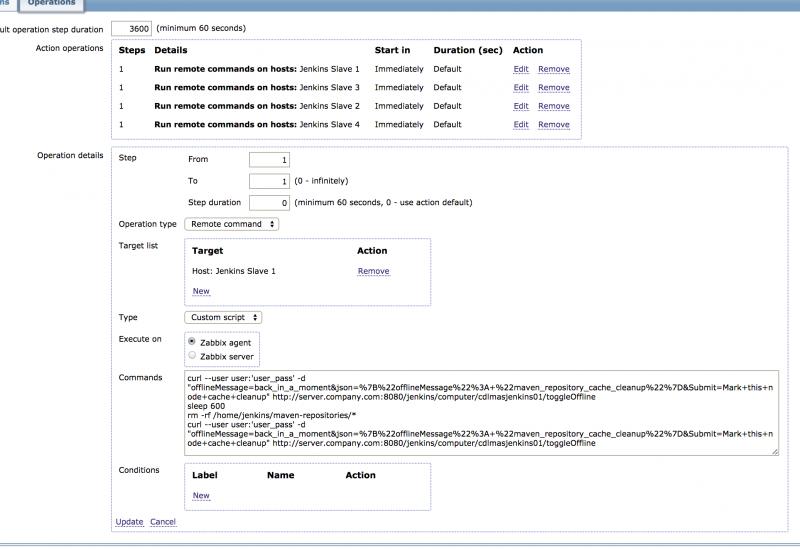Remove the Jenkins Slave 4 operation

tap(553, 125)
